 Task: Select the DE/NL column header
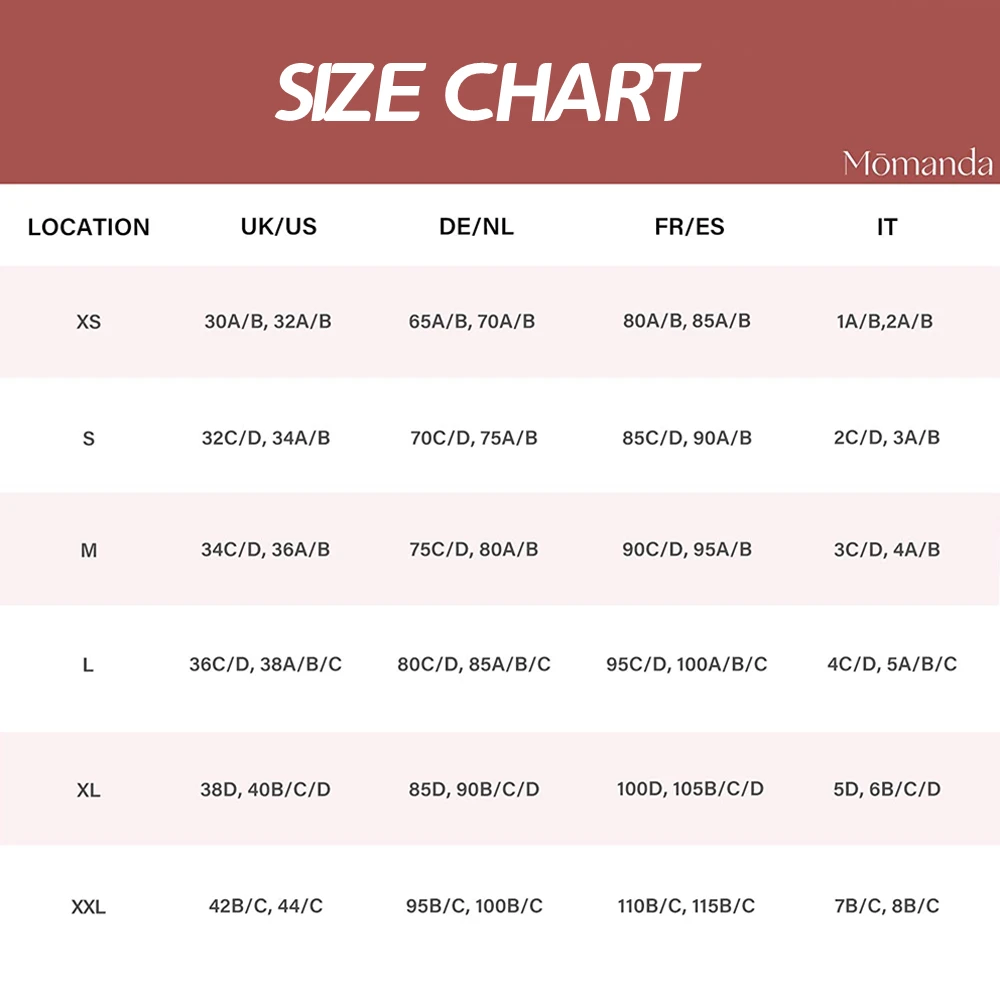coord(476,226)
